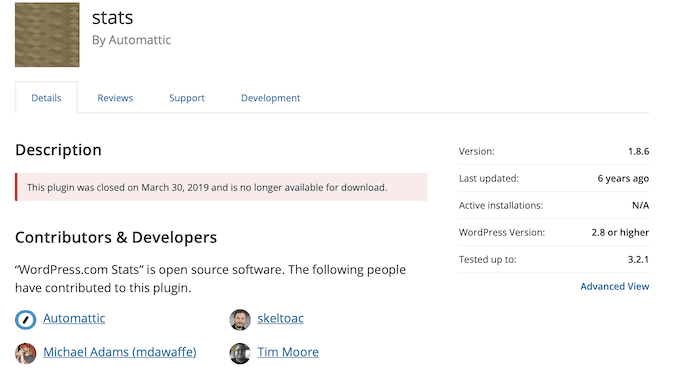This screenshot has width=700, height=379.
Task: Click Tim Moore avatar photo
Action: (x=240, y=354)
